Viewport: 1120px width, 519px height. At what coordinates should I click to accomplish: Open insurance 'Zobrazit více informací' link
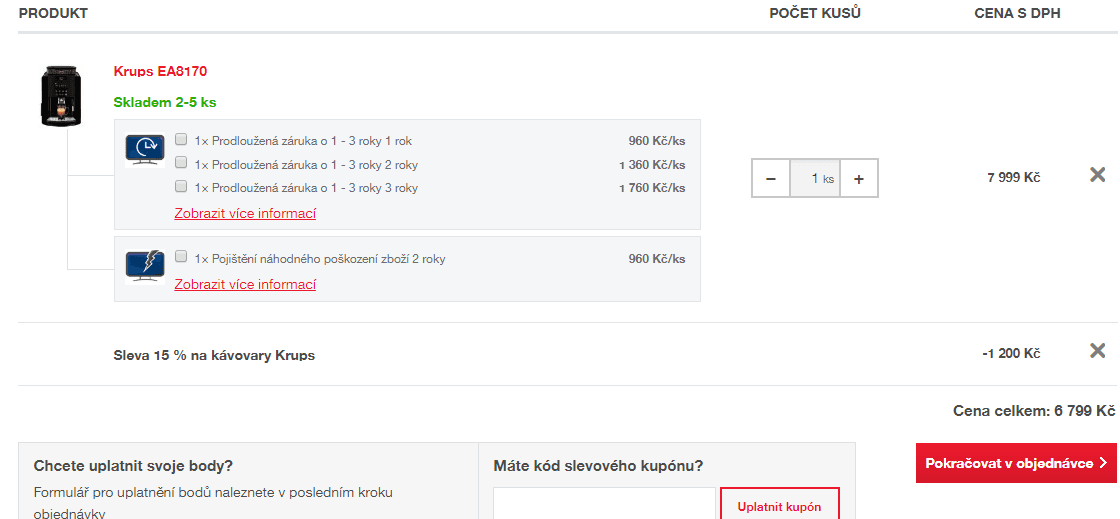coord(245,284)
